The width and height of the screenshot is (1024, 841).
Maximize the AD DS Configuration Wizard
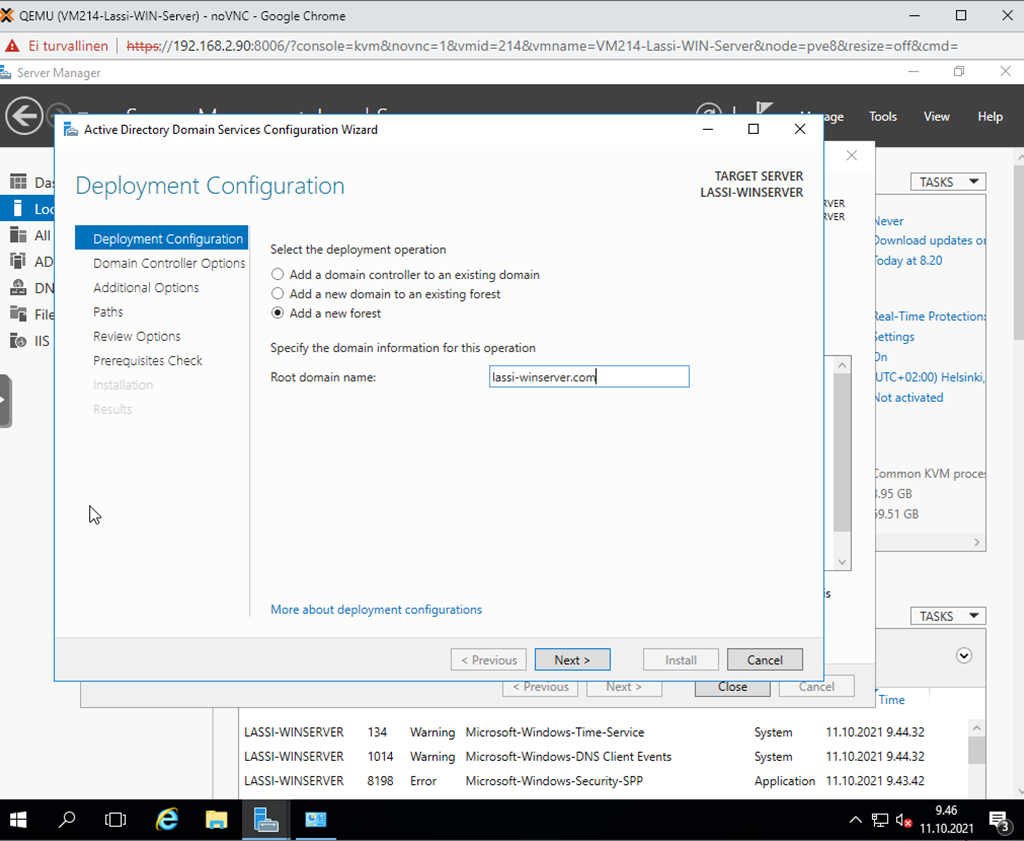[753, 129]
